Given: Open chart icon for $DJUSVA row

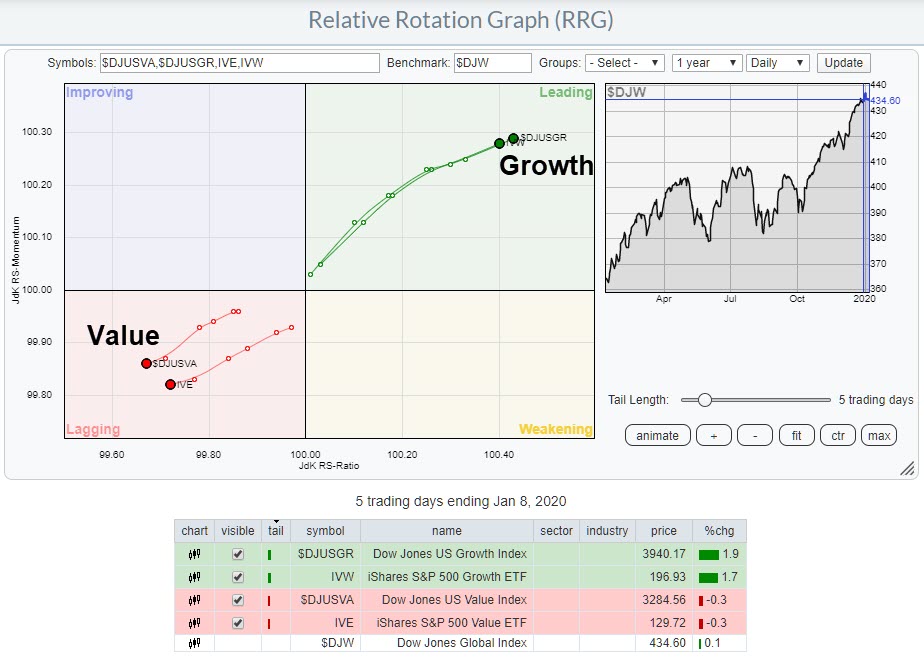Looking at the screenshot, I should 194,600.
